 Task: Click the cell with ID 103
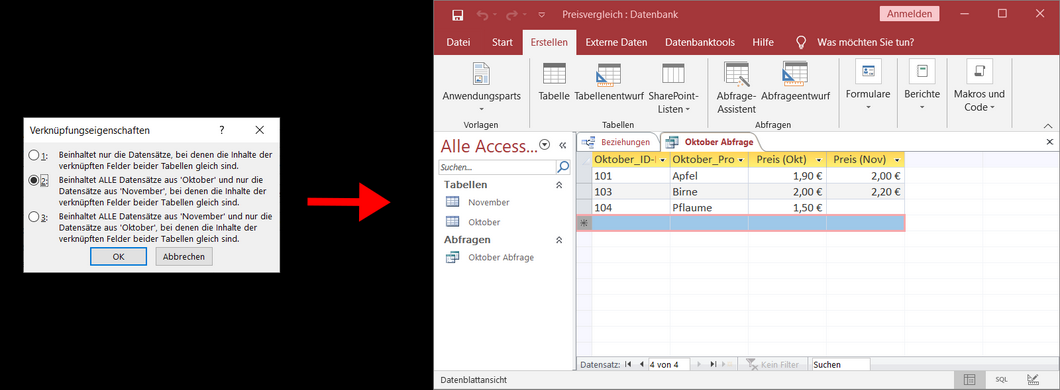click(630, 192)
